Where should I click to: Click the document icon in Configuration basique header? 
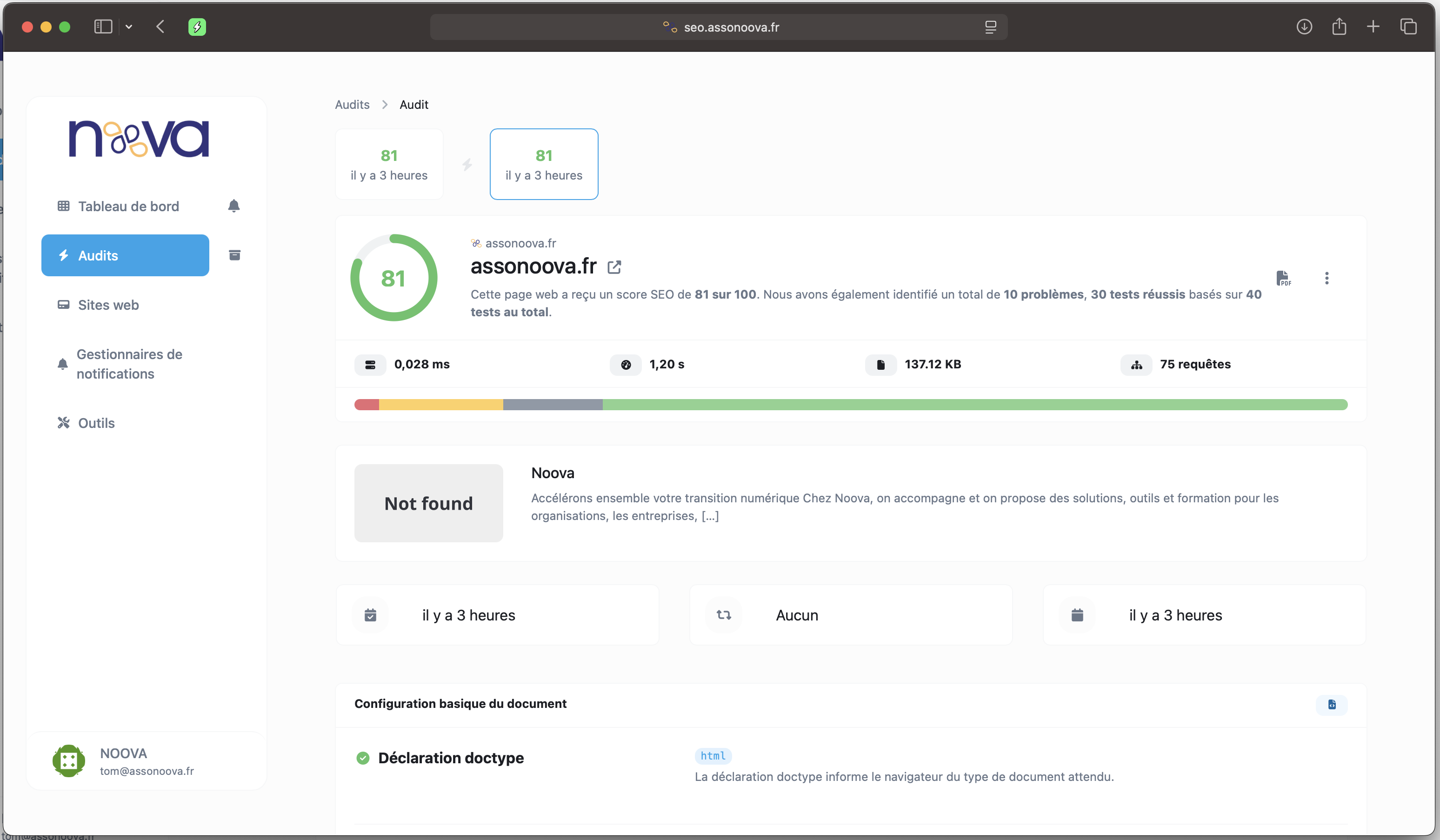point(1332,704)
